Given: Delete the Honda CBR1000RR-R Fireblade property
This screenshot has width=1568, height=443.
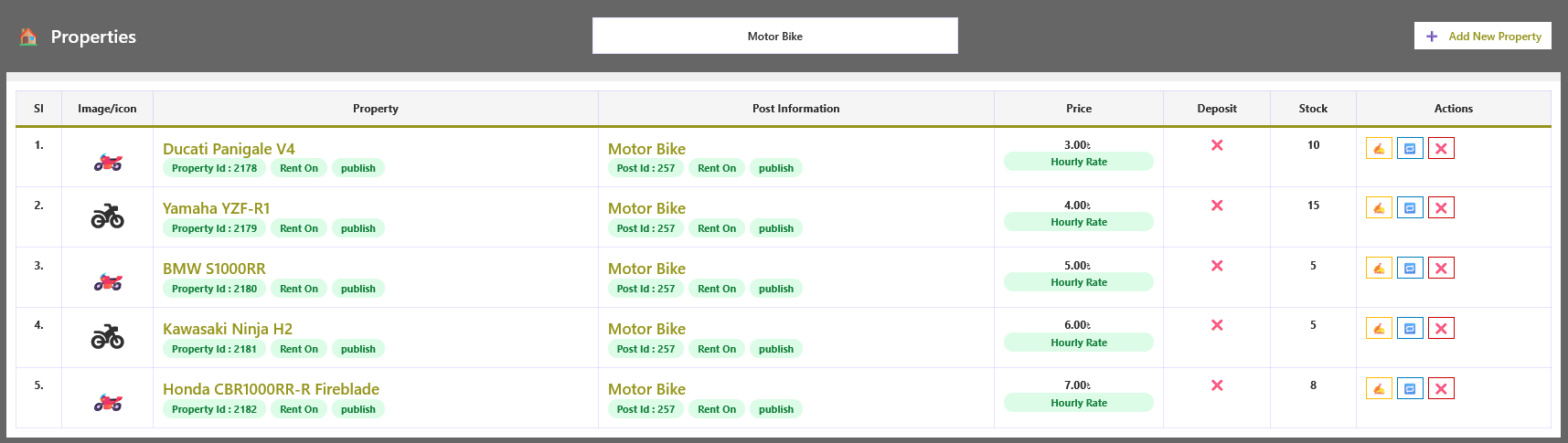Looking at the screenshot, I should tap(1441, 389).
